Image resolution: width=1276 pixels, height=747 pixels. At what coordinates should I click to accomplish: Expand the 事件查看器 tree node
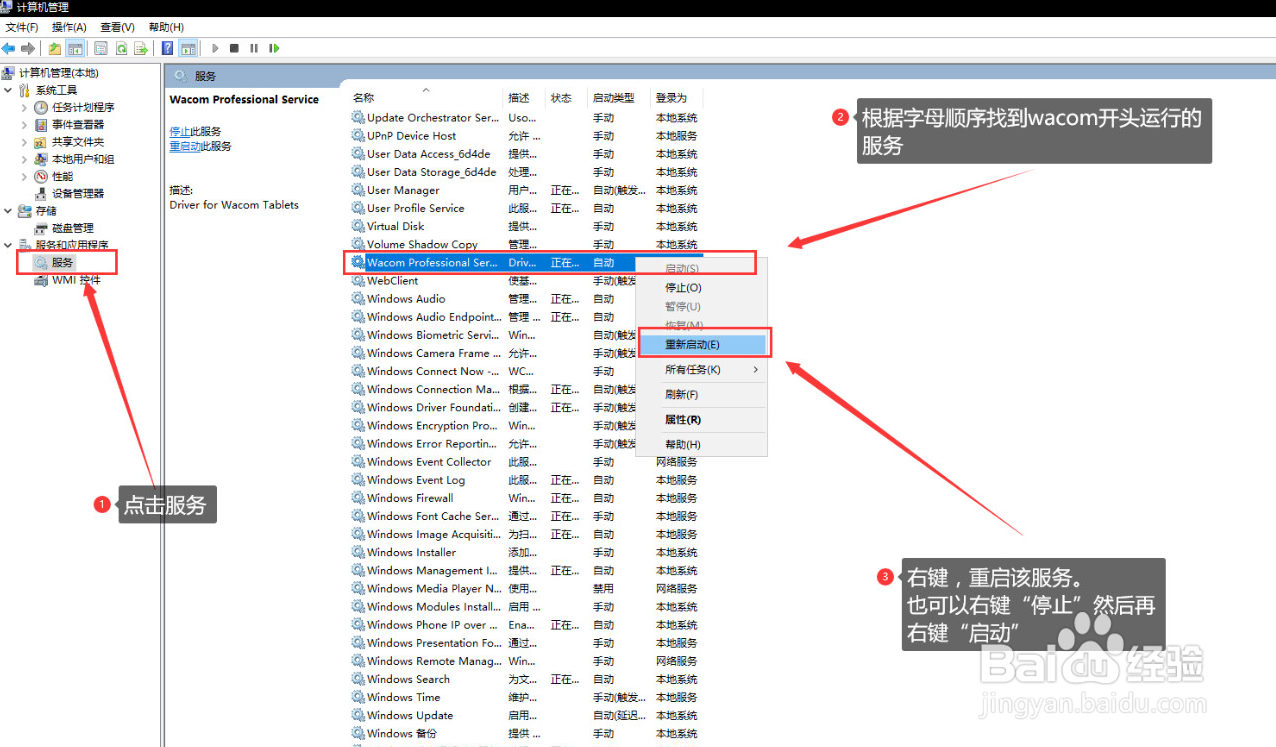[25, 124]
